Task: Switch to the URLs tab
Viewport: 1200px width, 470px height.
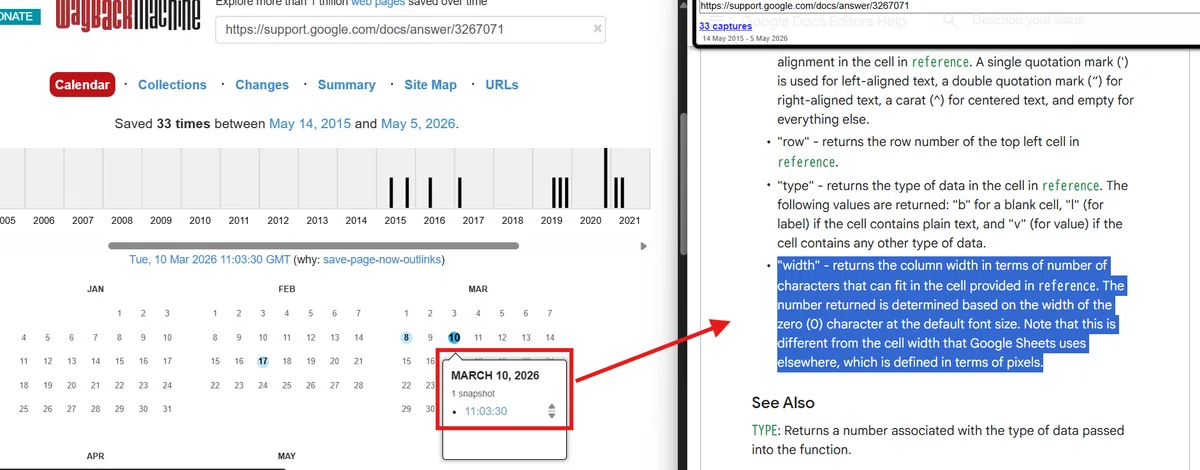Action: [x=502, y=85]
